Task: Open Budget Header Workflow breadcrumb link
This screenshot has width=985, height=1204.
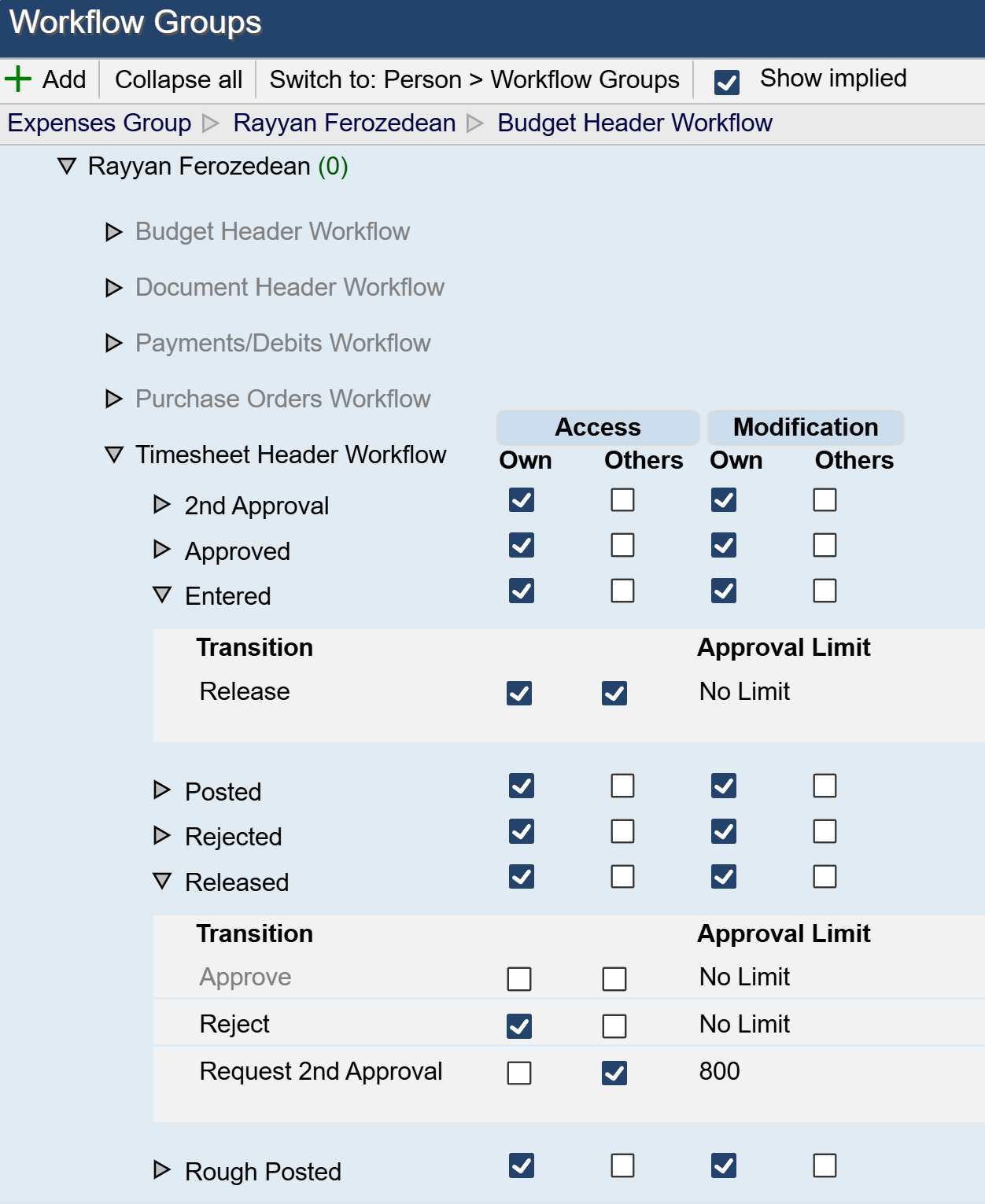Action: pos(635,123)
